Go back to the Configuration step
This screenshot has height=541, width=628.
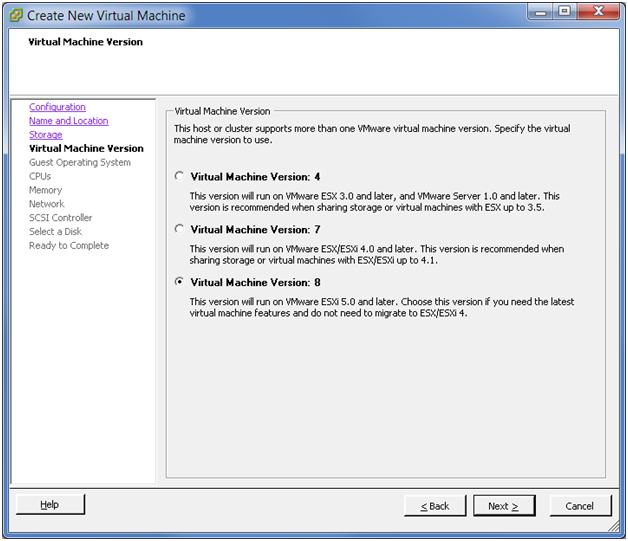coord(57,107)
